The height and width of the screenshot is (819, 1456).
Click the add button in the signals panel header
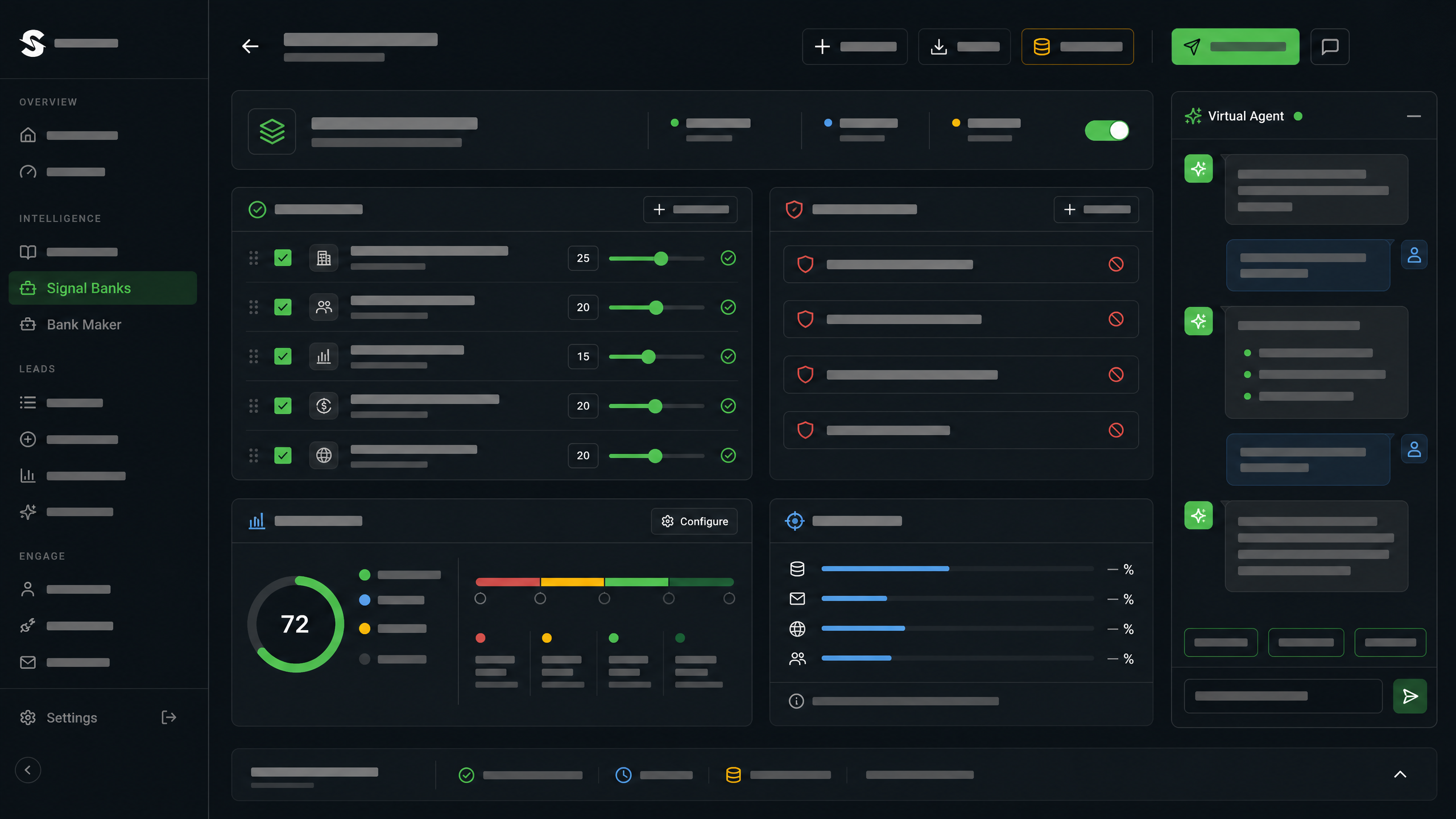pyautogui.click(x=690, y=209)
